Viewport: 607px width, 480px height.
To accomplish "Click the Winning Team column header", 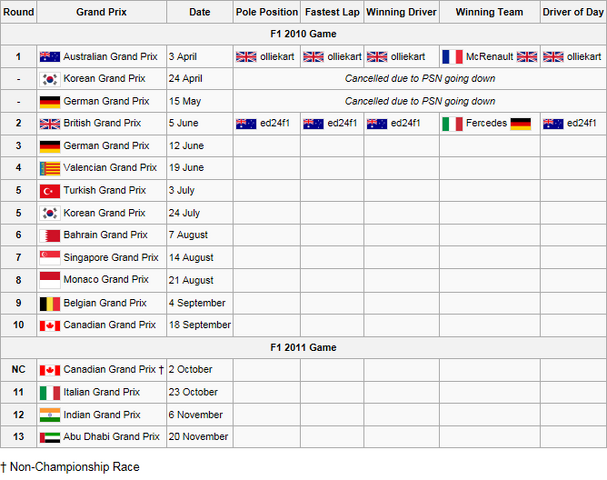I will [x=490, y=12].
